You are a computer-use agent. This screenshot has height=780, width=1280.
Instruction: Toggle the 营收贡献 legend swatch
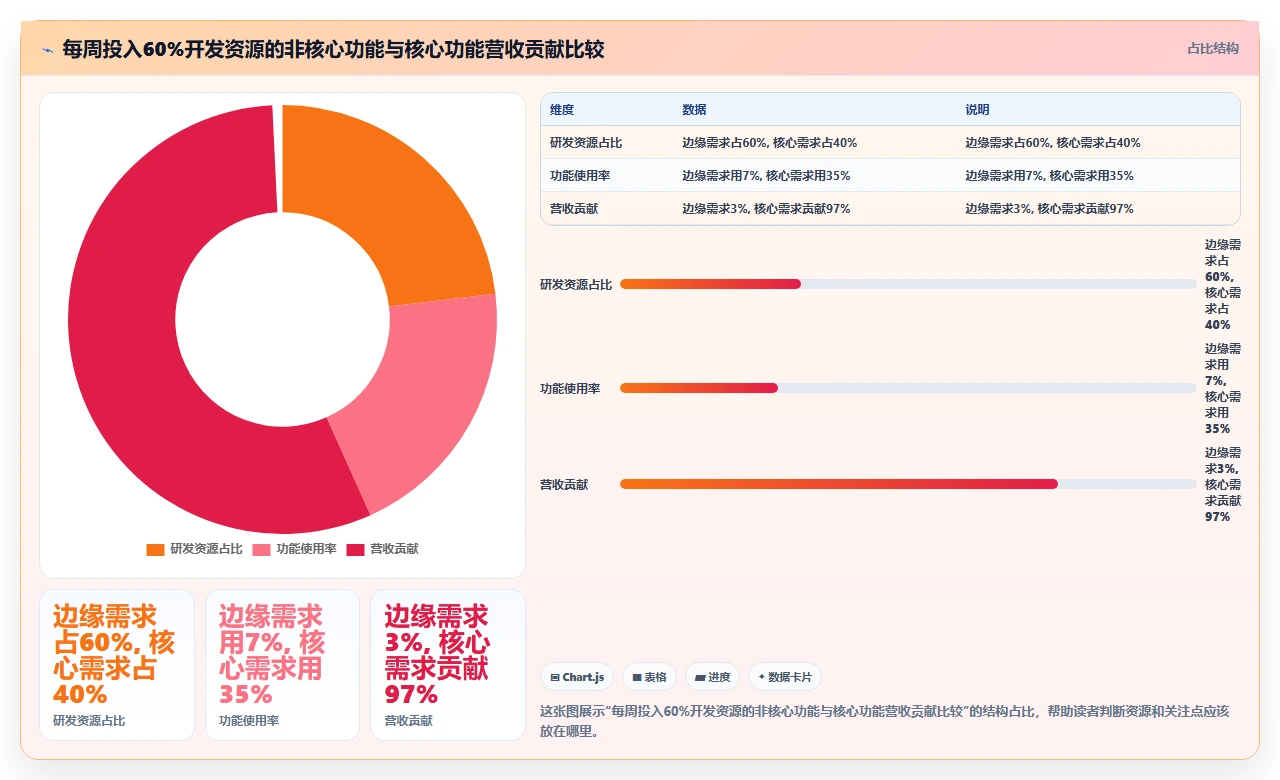click(x=355, y=549)
